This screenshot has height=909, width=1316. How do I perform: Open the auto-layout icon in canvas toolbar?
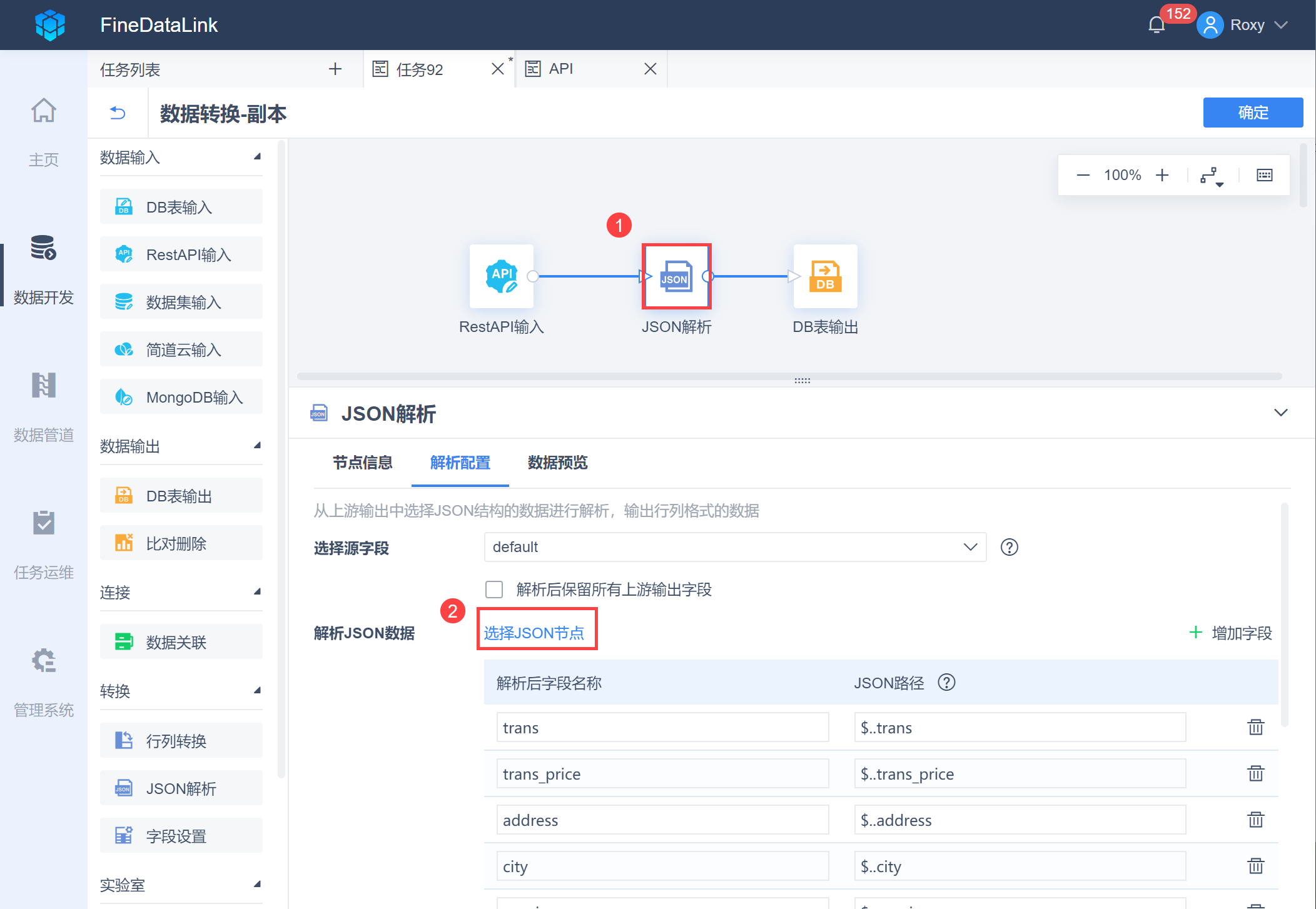tap(1211, 176)
